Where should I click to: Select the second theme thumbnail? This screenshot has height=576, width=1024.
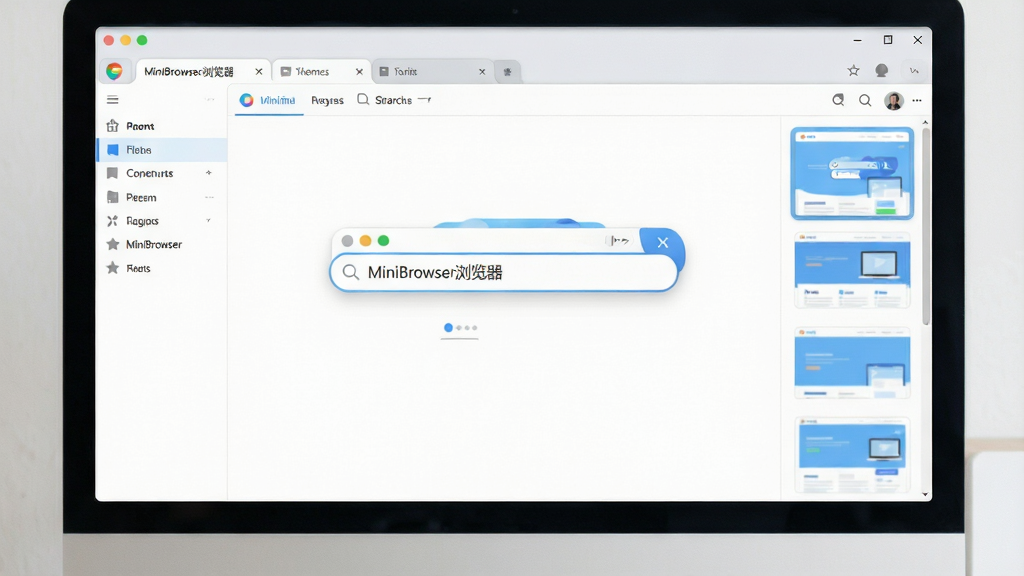[852, 270]
